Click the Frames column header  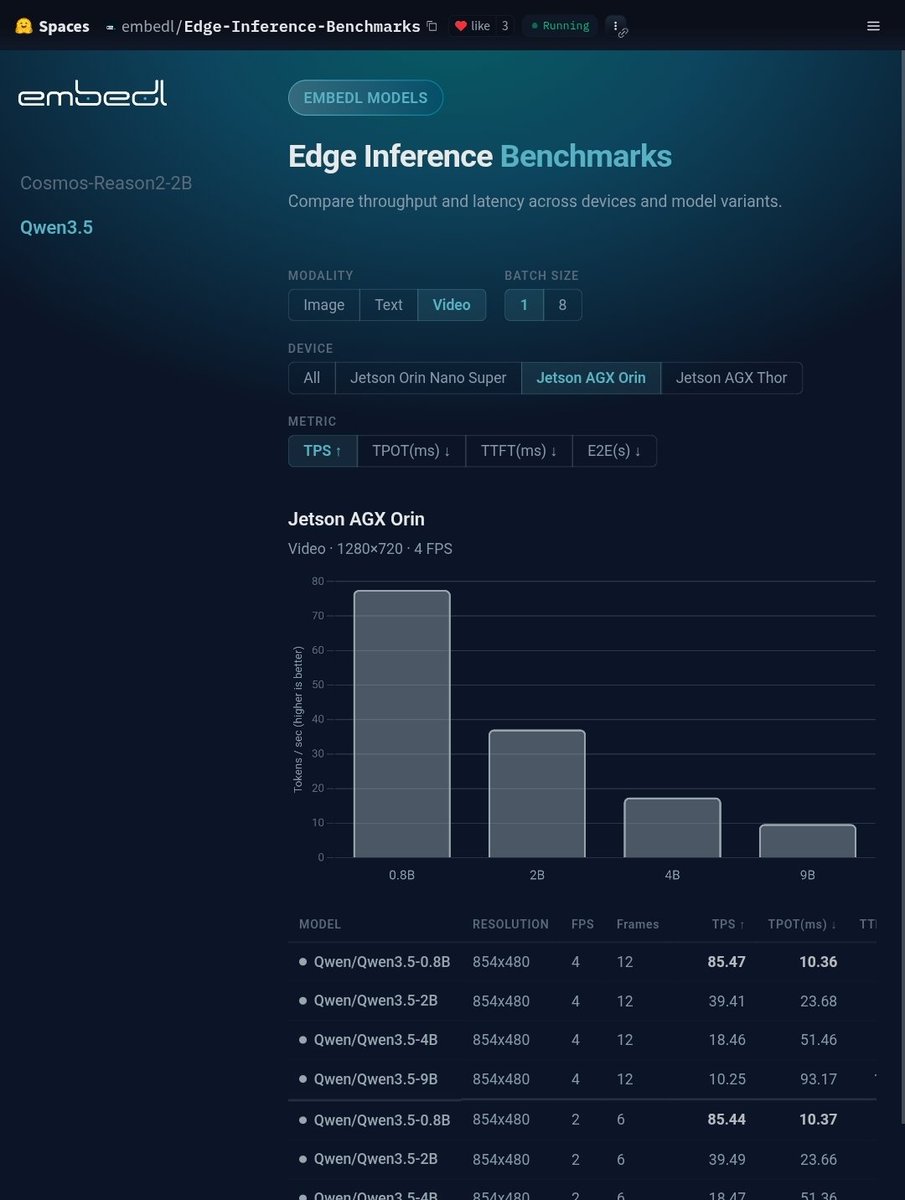(638, 924)
